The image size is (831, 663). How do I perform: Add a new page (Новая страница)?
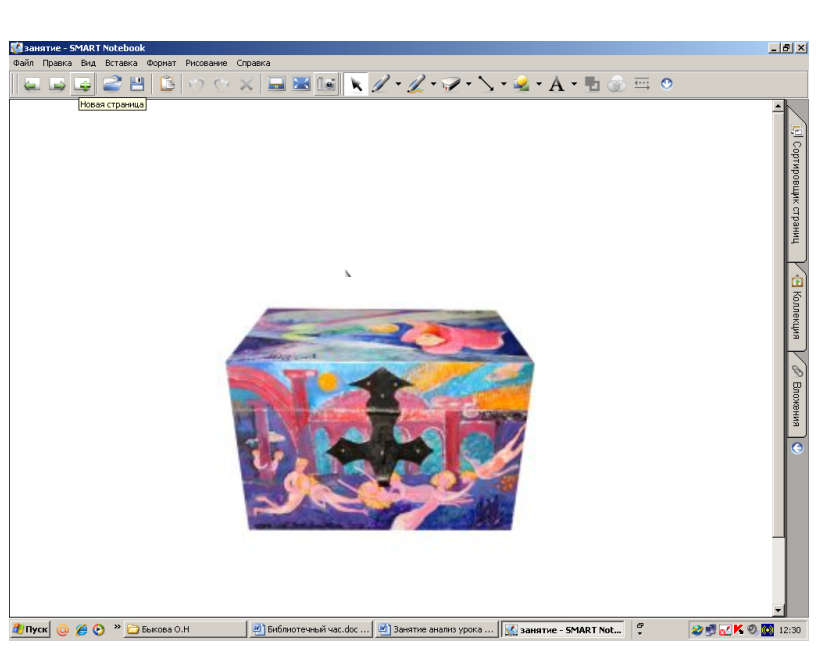(x=83, y=84)
